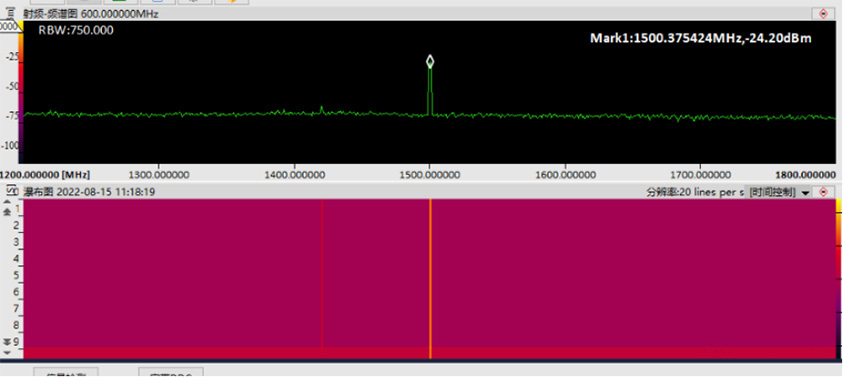Click the Mark1 readout text

coord(701,38)
